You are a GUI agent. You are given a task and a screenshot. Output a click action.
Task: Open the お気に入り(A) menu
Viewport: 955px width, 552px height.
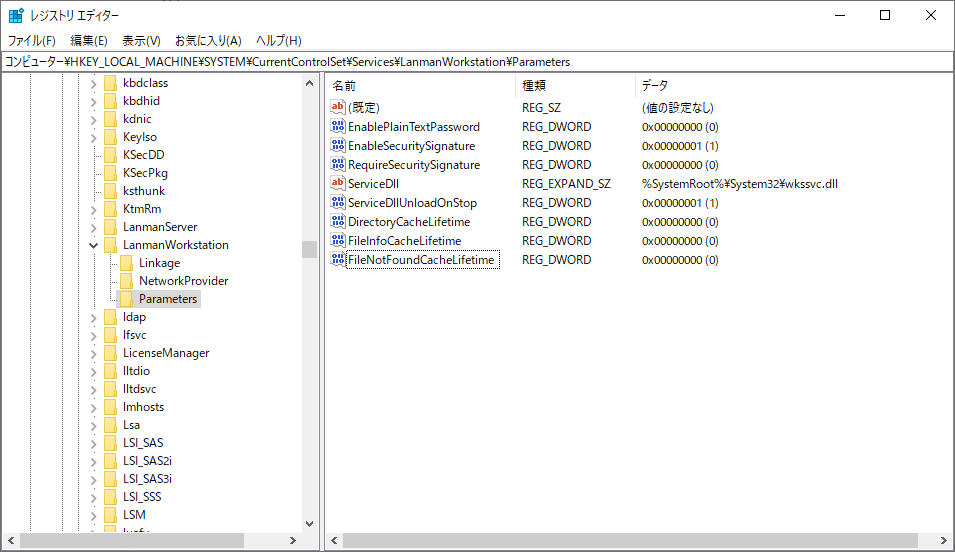208,41
